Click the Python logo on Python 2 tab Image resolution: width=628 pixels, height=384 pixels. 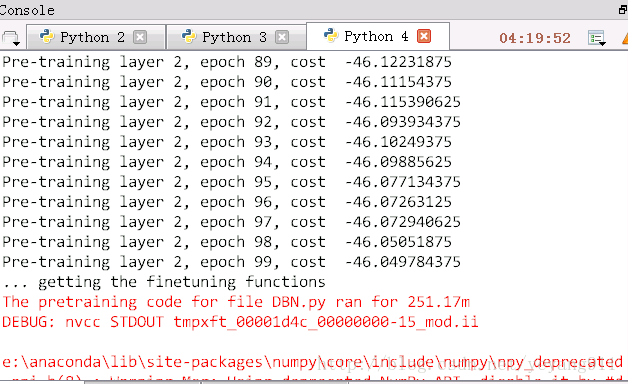pyautogui.click(x=47, y=37)
